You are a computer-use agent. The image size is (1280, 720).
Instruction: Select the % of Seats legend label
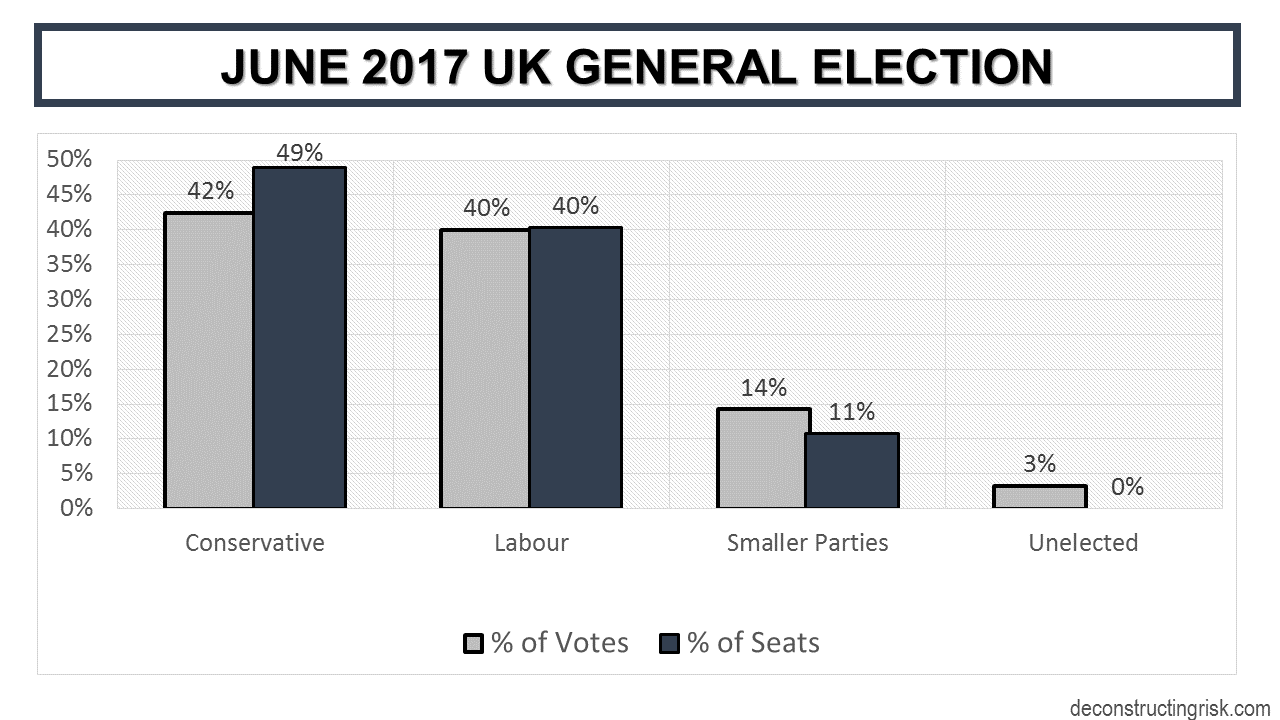point(753,642)
